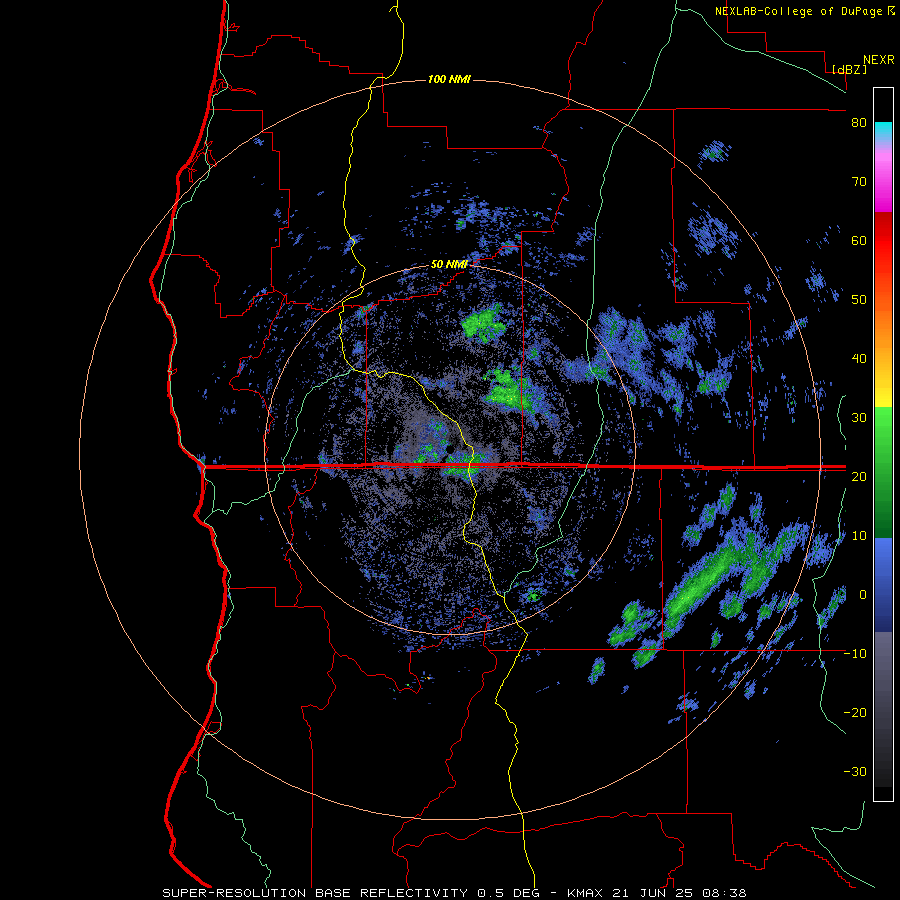Image resolution: width=900 pixels, height=900 pixels.
Task: Click the 10 value on dBZ scale
Action: [859, 536]
